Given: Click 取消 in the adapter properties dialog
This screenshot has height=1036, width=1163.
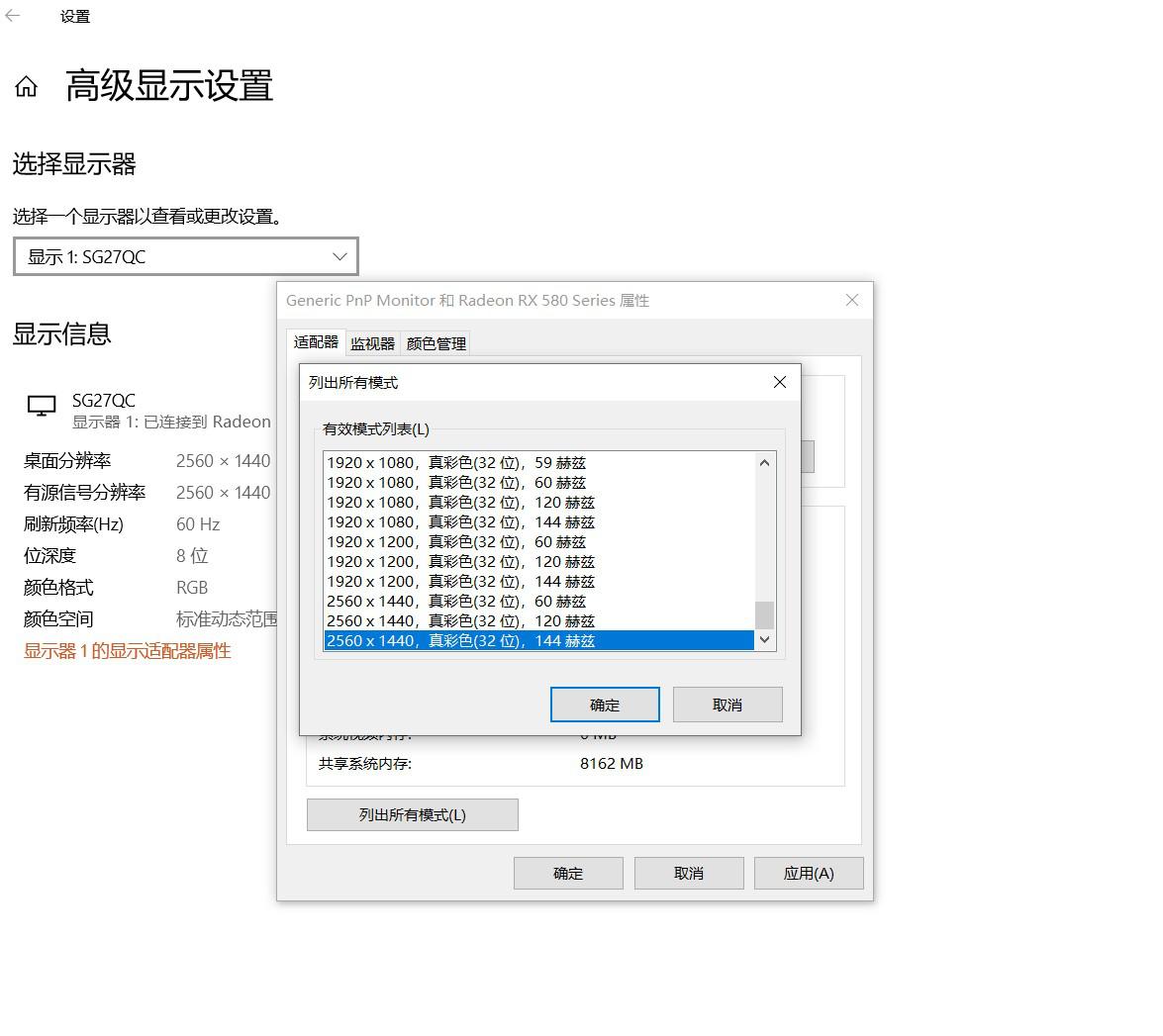Looking at the screenshot, I should pos(688,873).
